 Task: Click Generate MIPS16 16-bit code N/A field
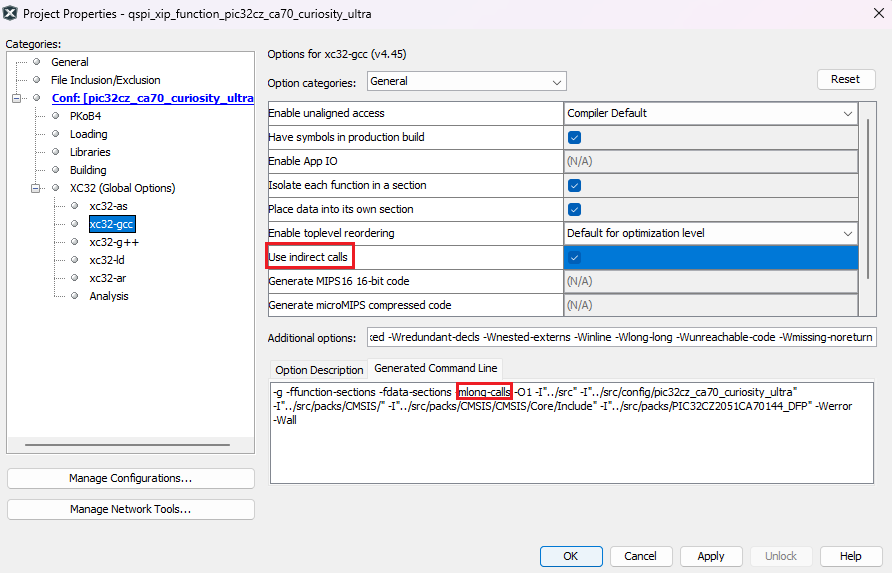[x=711, y=281]
